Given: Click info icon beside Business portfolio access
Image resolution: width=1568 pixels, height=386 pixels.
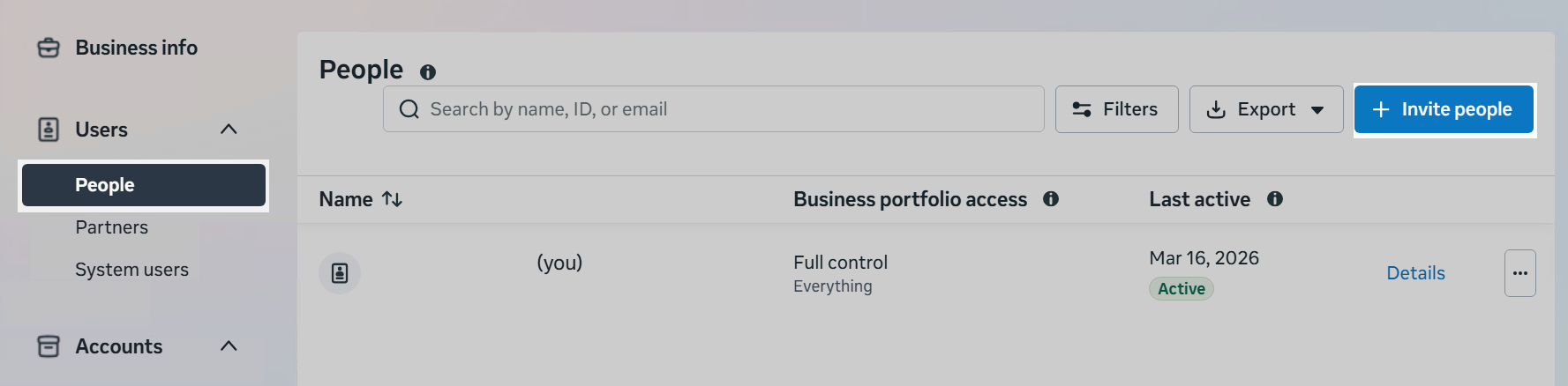Looking at the screenshot, I should coord(1051,199).
